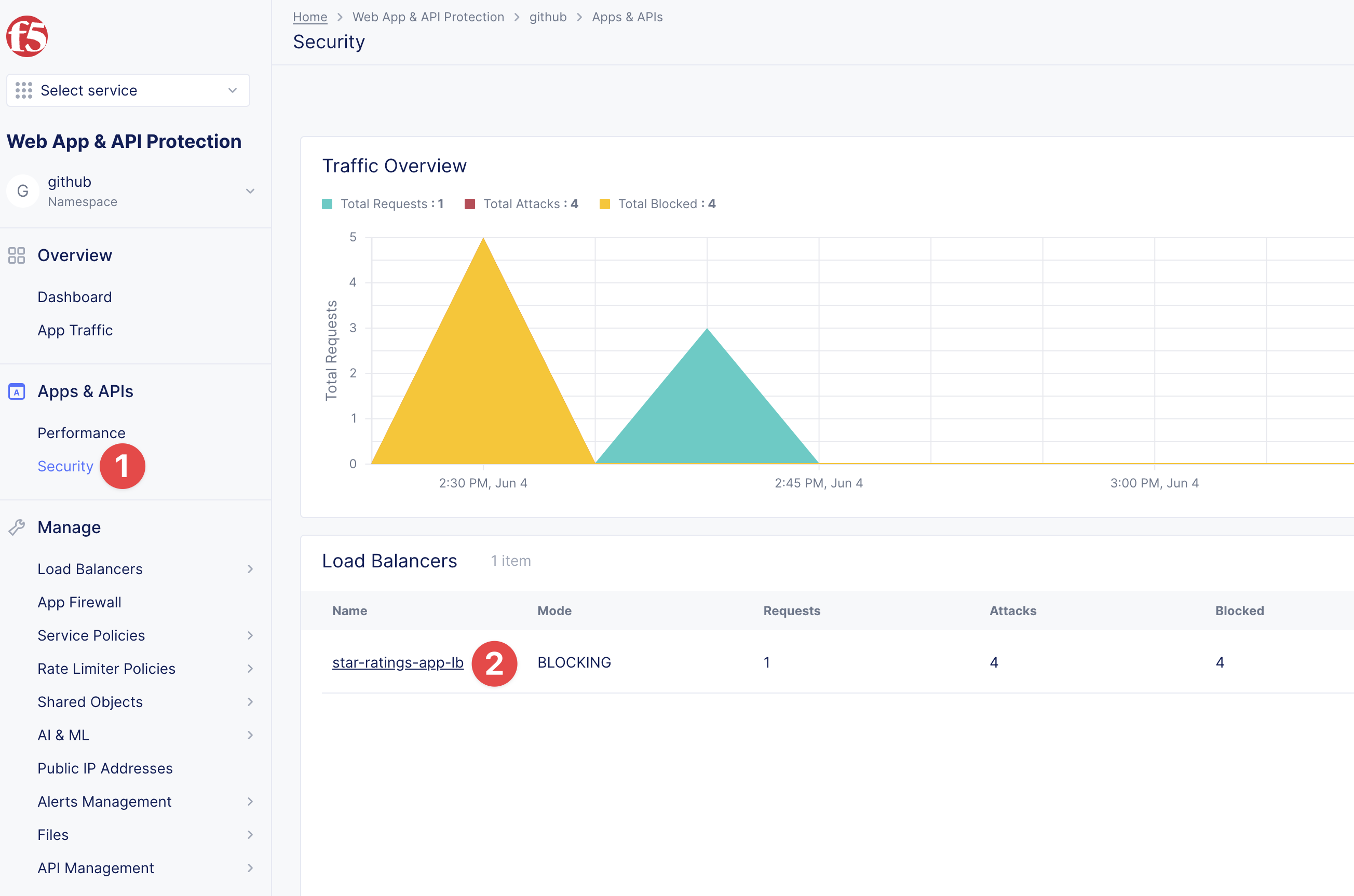Toggle Total Requests legend series
This screenshot has width=1354, height=896.
[x=391, y=204]
